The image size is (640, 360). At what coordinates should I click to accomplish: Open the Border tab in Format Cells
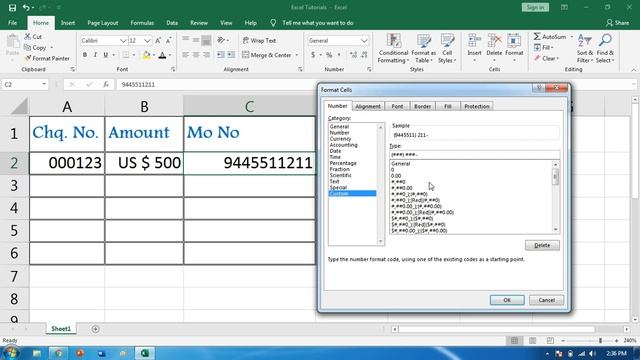coord(422,106)
